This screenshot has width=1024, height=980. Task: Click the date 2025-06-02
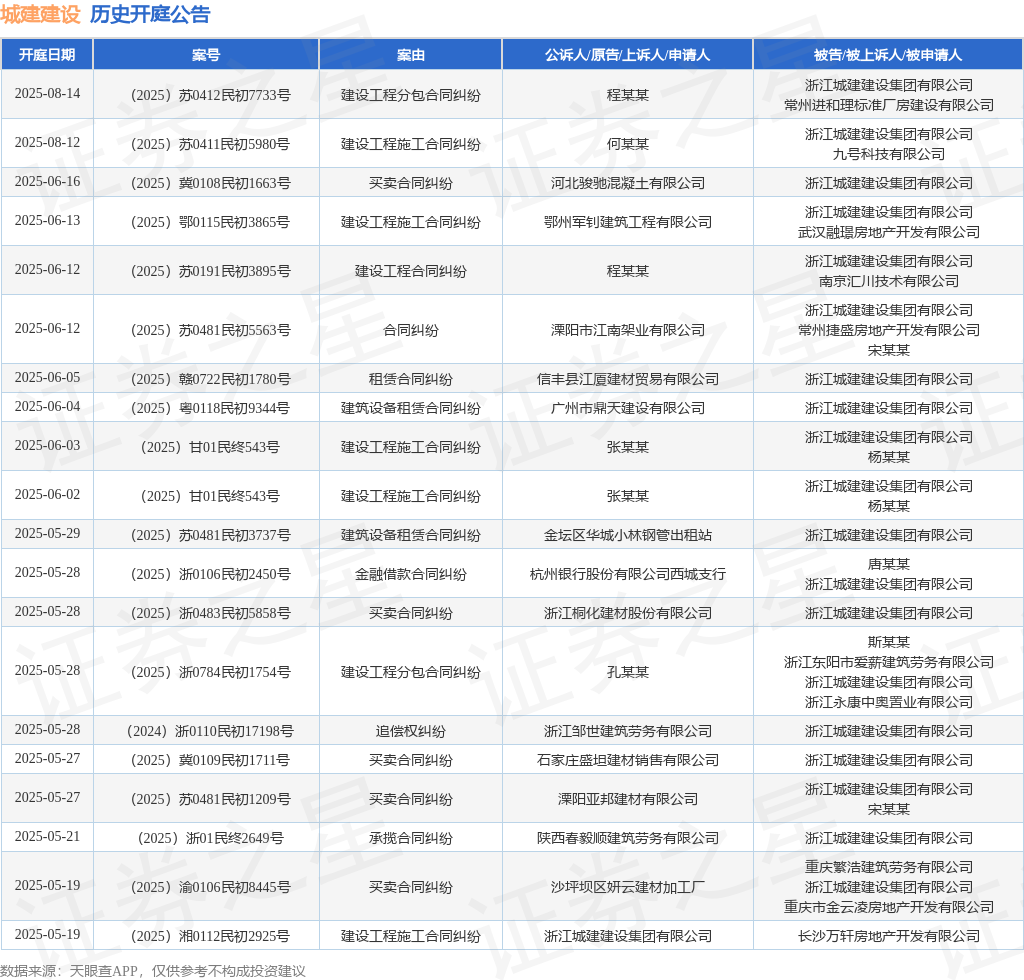[47, 494]
